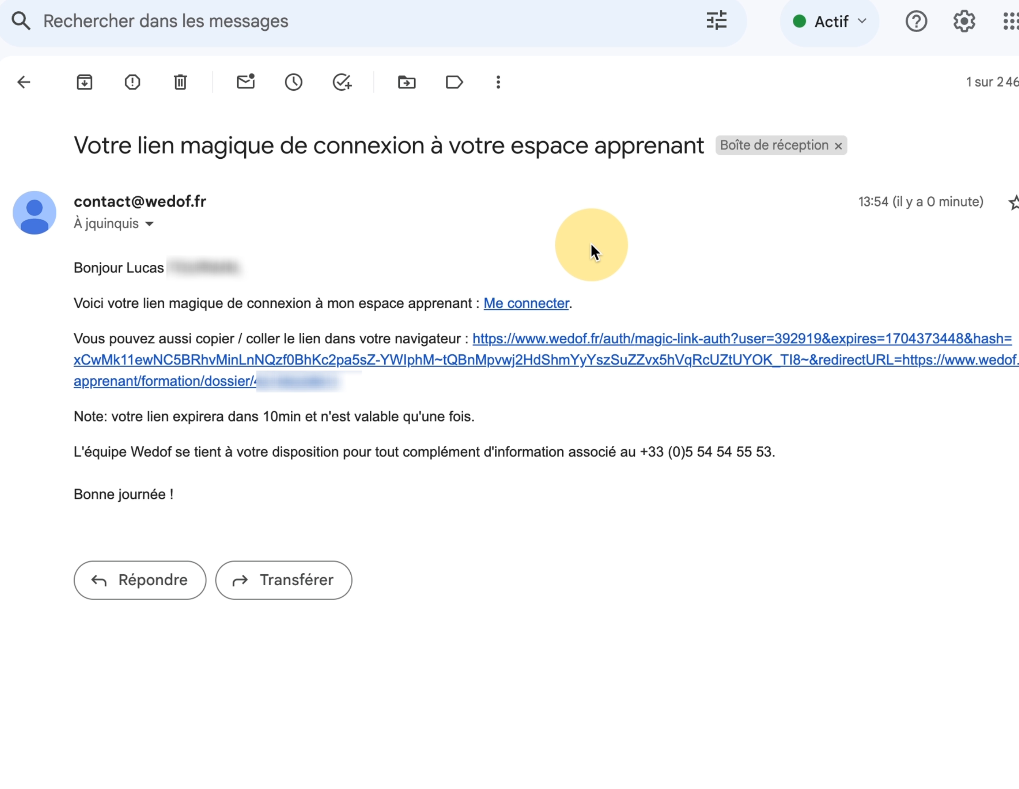Image resolution: width=1019 pixels, height=789 pixels.
Task: Mark message as unread
Action: tap(245, 82)
